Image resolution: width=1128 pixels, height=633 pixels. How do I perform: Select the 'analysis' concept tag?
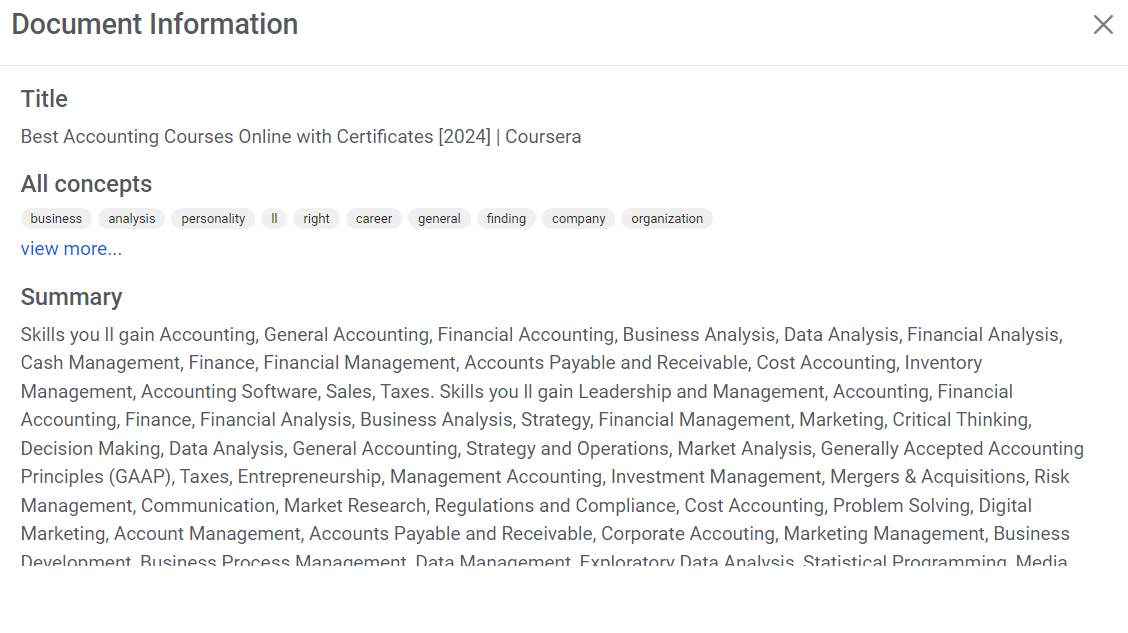[x=132, y=219]
